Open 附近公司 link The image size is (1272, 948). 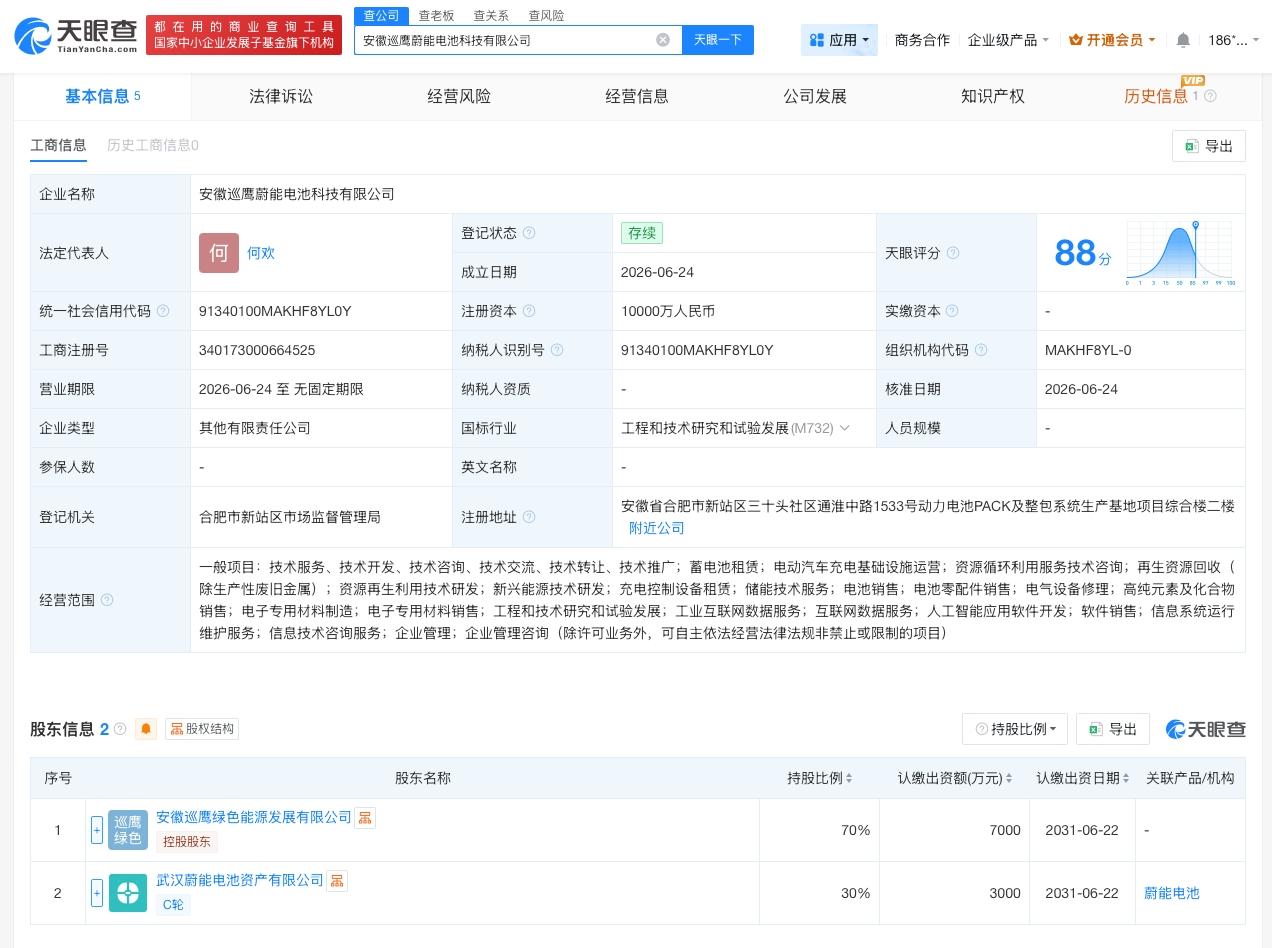click(657, 528)
